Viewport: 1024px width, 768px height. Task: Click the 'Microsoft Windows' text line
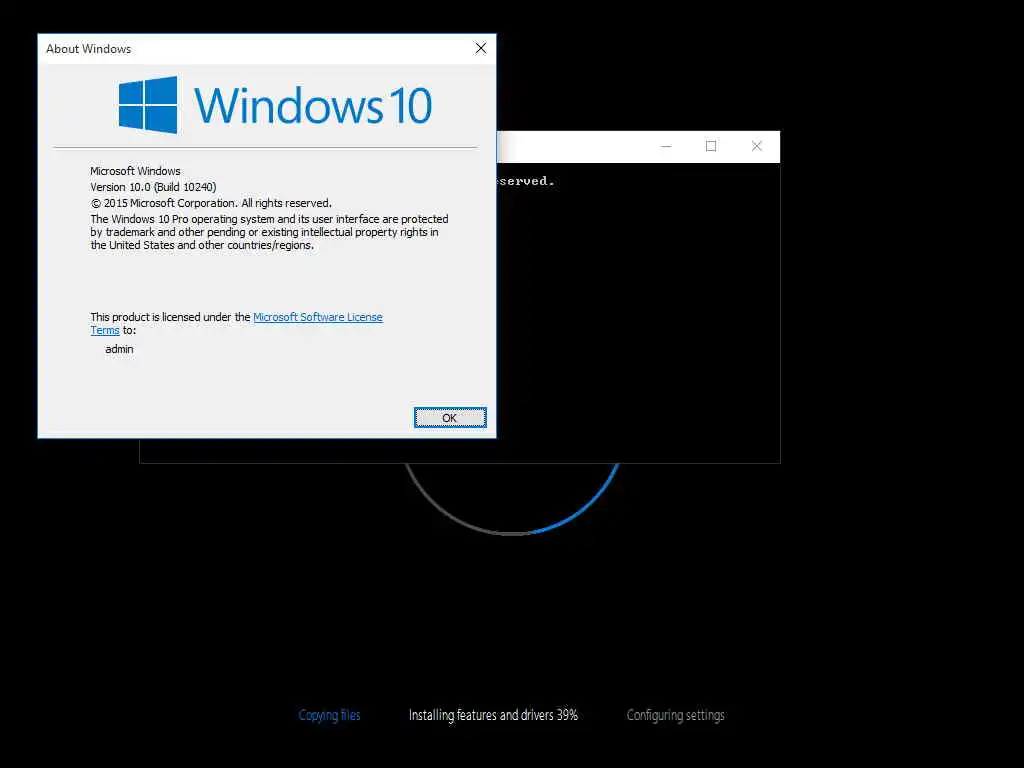(135, 171)
